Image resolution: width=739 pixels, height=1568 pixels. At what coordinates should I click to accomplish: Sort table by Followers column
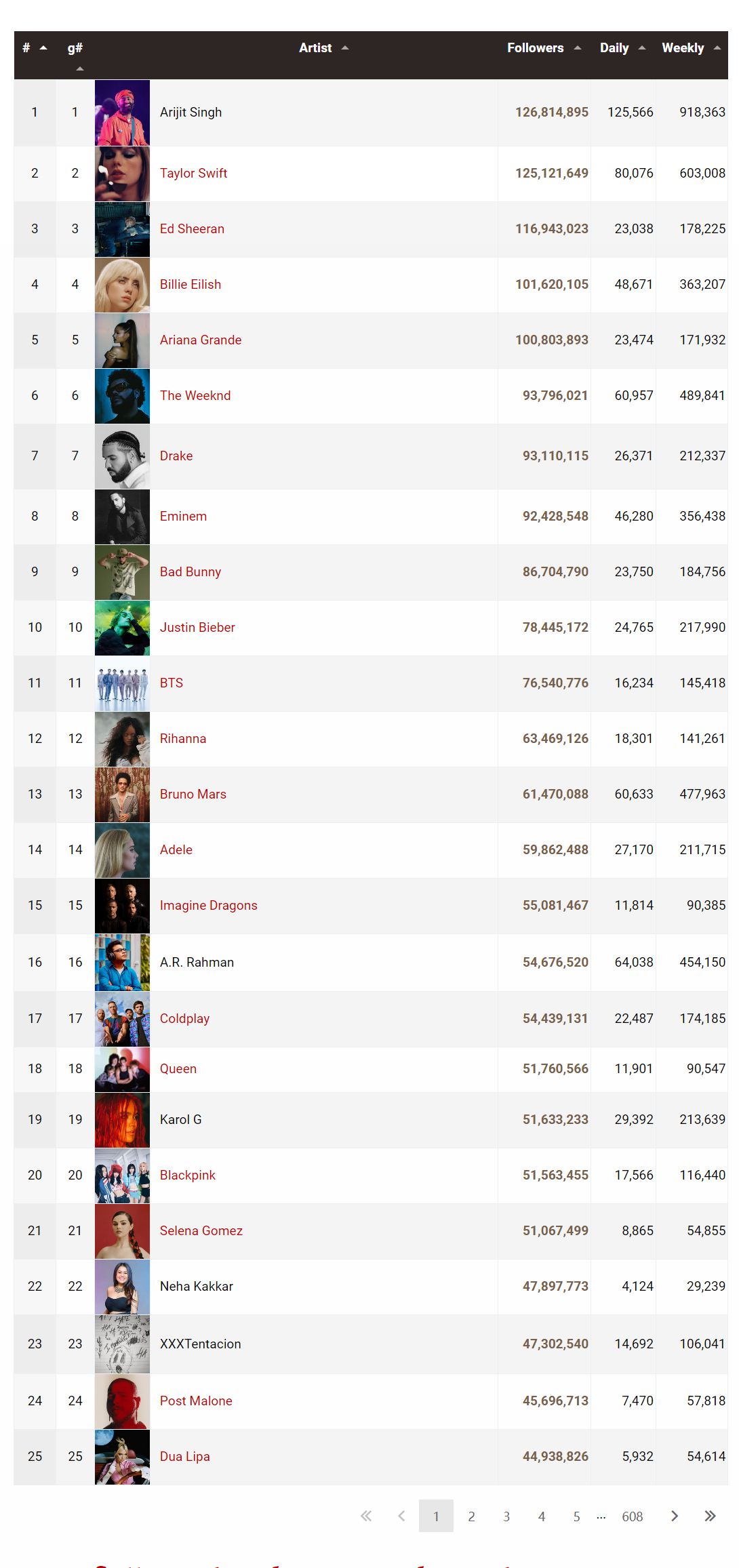point(536,48)
